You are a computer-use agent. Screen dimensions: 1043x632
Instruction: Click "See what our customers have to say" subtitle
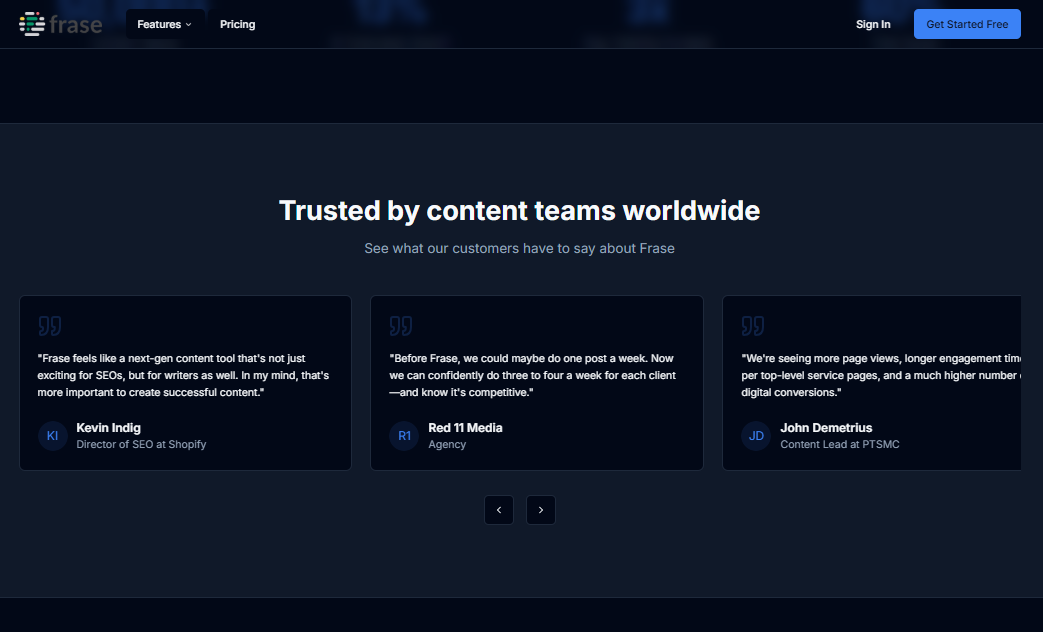520,249
